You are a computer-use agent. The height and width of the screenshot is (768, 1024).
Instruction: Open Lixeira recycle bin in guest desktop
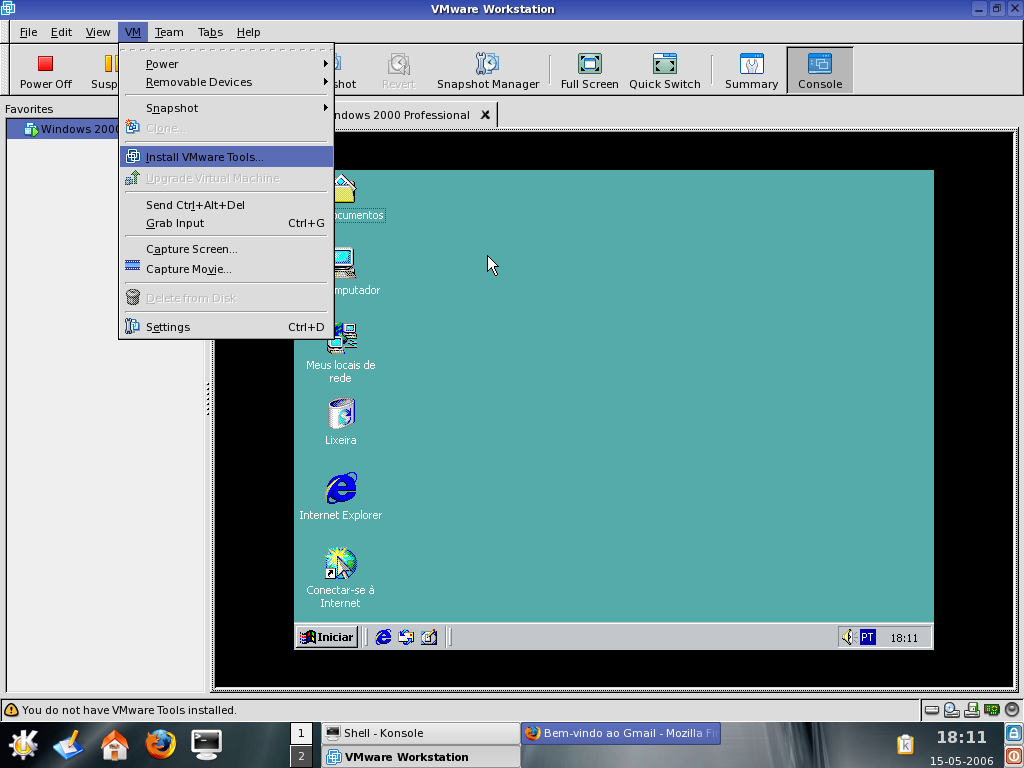(x=340, y=422)
